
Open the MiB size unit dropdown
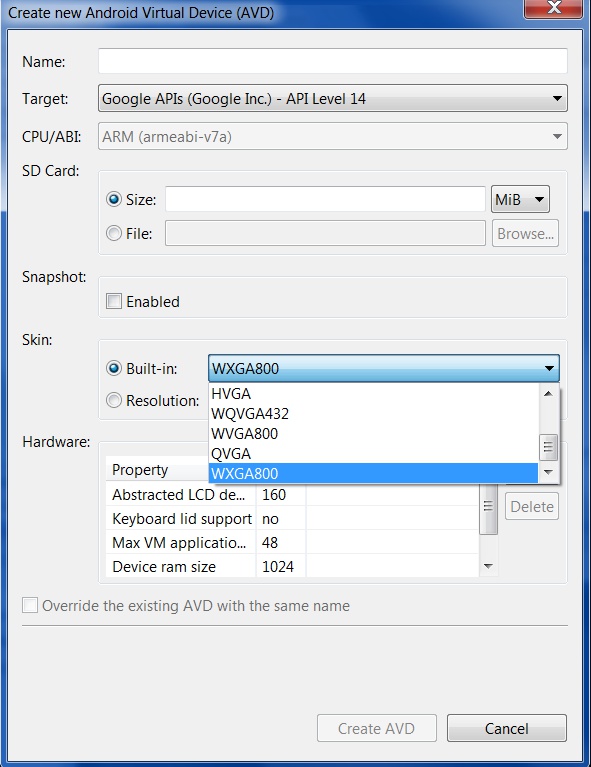point(520,199)
